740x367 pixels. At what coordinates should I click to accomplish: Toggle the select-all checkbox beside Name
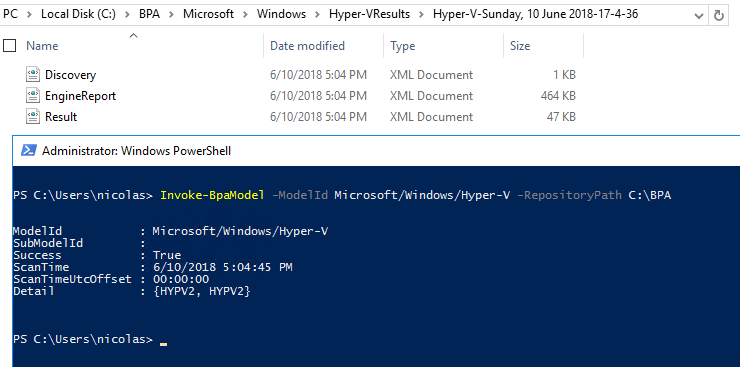pos(9,46)
